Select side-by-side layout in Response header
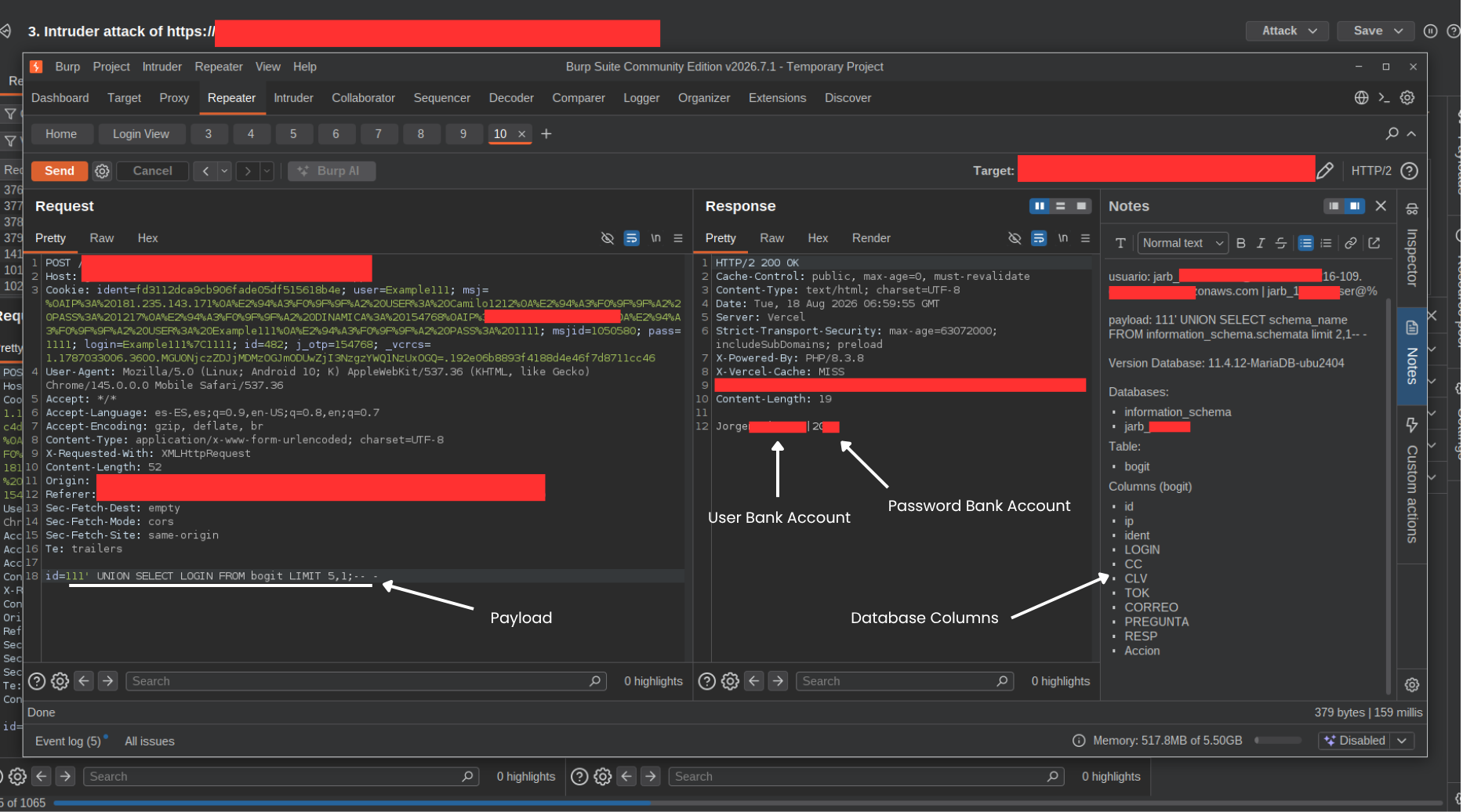 pos(1040,206)
